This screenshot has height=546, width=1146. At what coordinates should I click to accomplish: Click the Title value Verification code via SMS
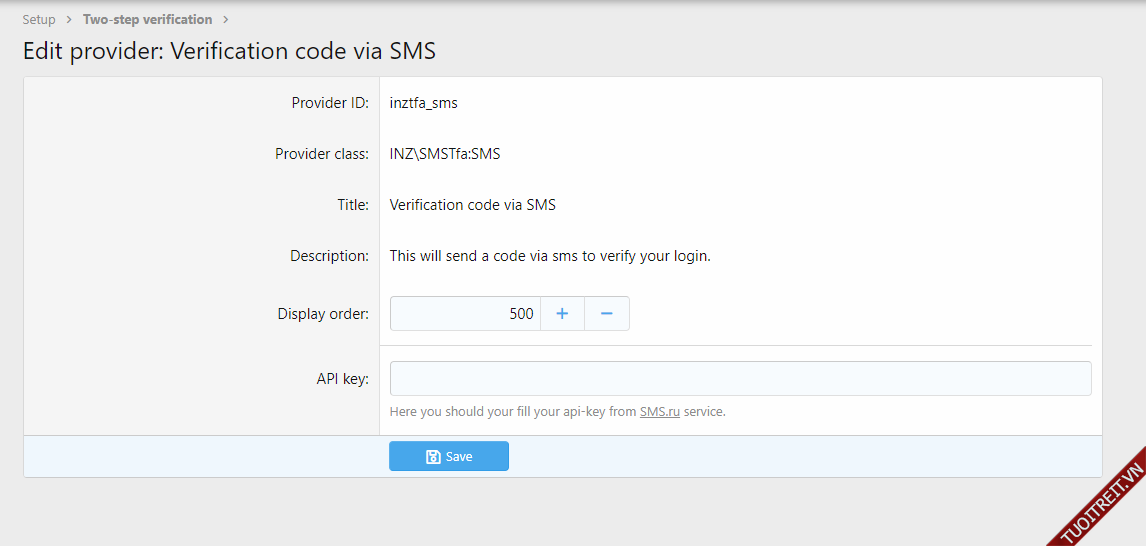(x=472, y=205)
